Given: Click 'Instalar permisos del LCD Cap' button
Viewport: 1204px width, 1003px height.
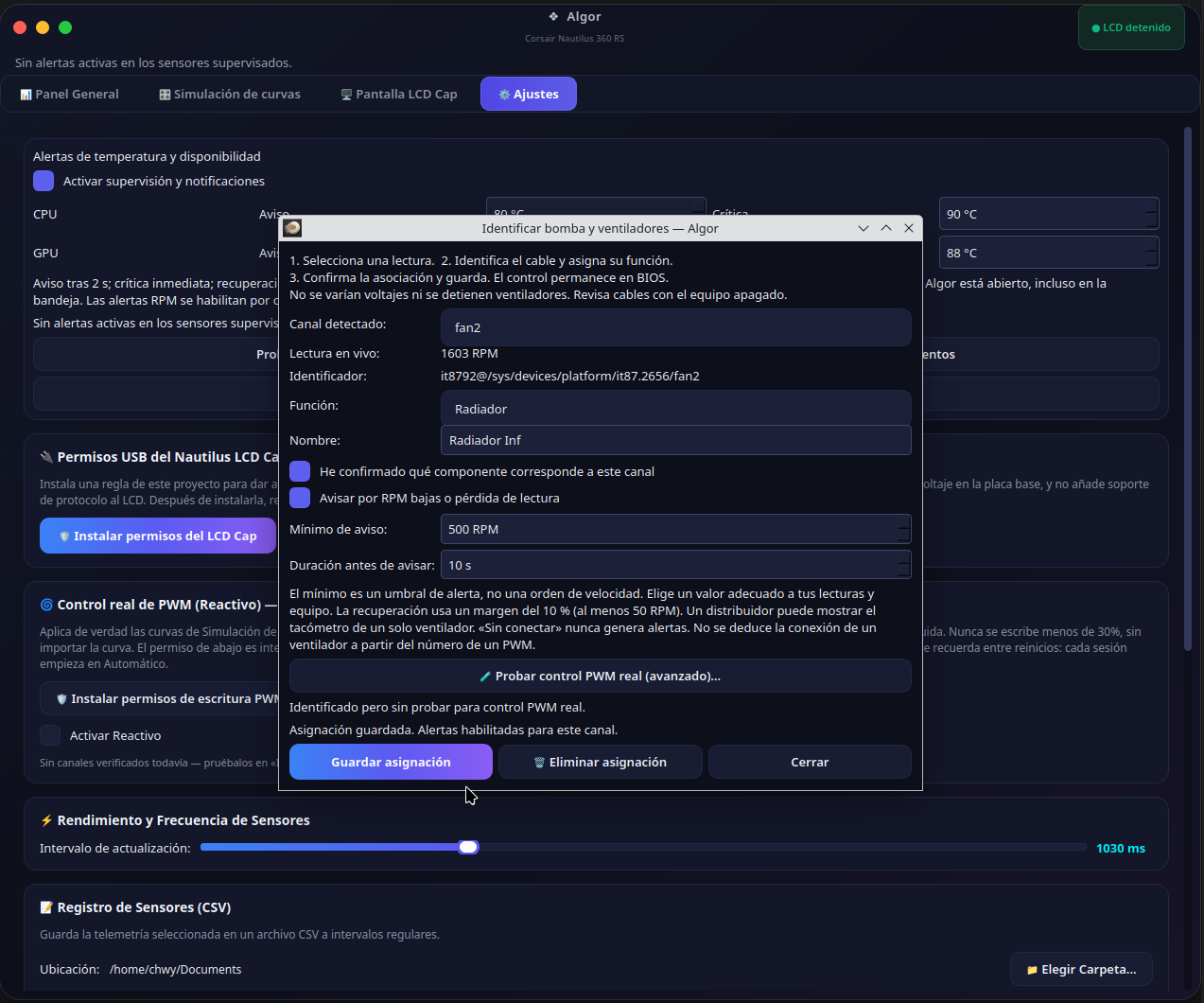Looking at the screenshot, I should 158,536.
